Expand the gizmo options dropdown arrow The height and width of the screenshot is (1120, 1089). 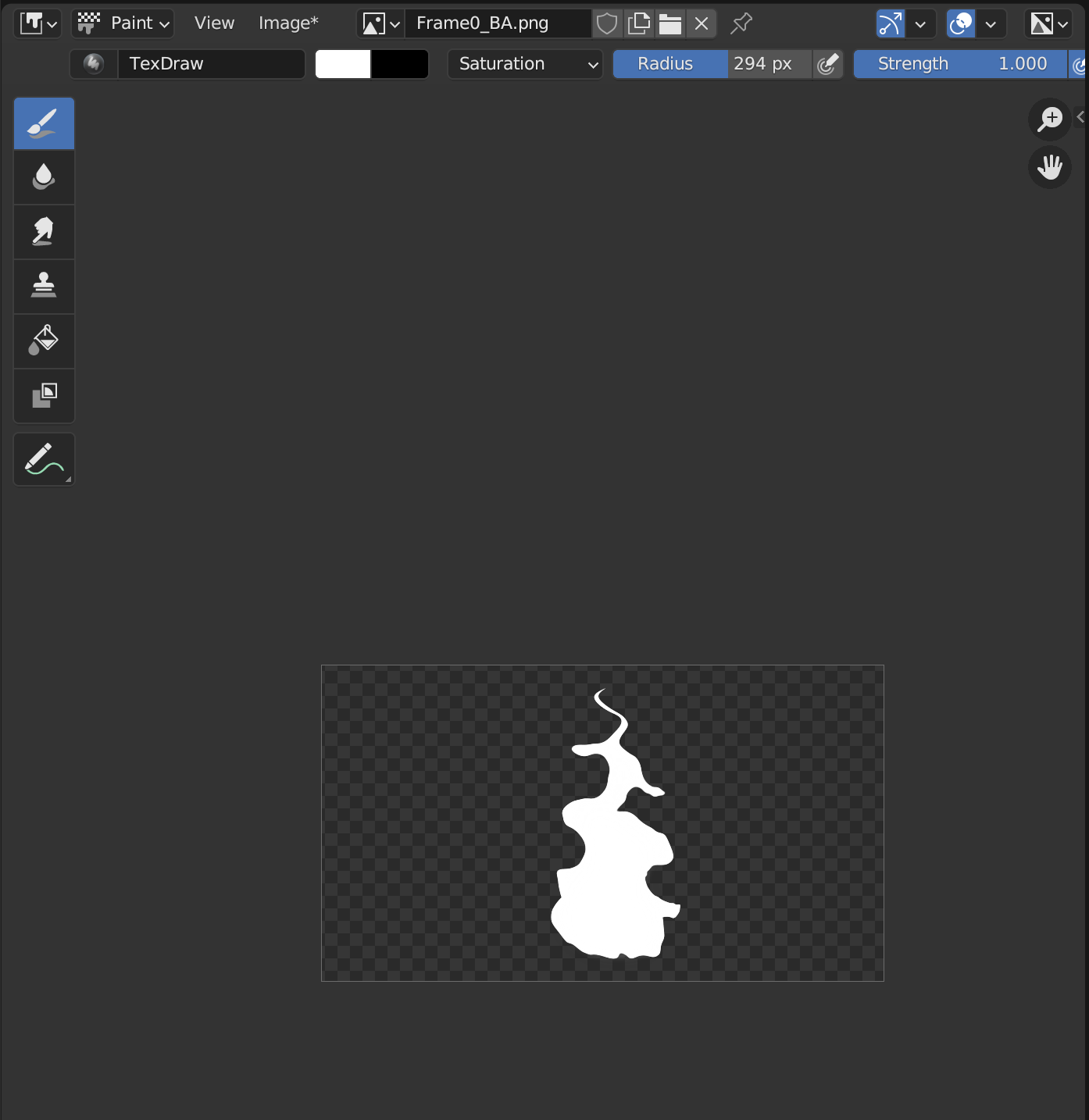[x=920, y=23]
